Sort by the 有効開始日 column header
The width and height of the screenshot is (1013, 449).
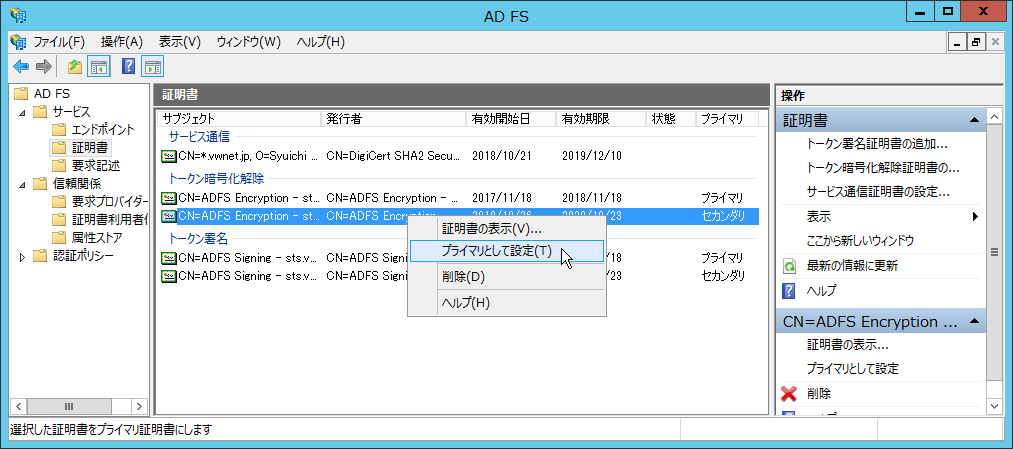click(511, 119)
